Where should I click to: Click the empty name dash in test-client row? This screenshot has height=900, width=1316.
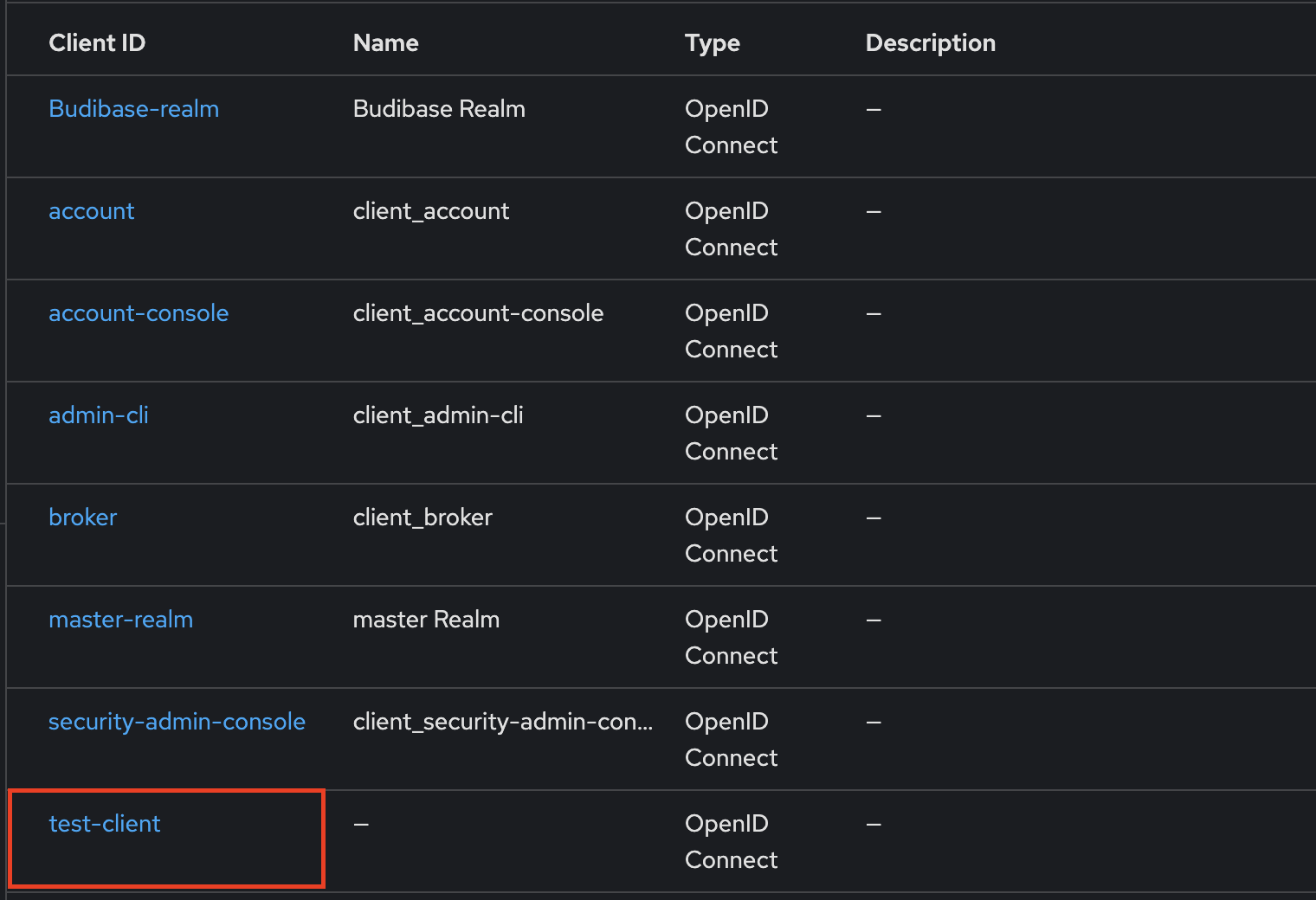point(361,824)
